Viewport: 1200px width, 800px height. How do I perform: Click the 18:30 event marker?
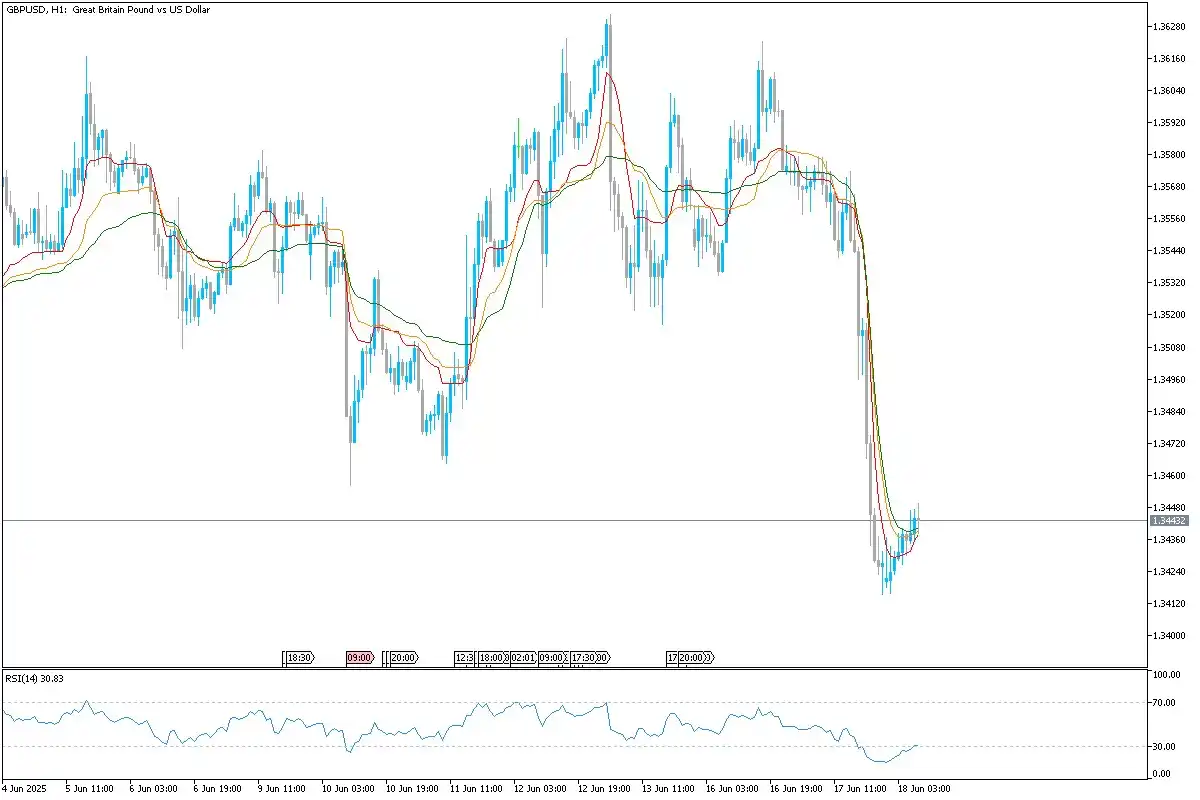coord(299,658)
